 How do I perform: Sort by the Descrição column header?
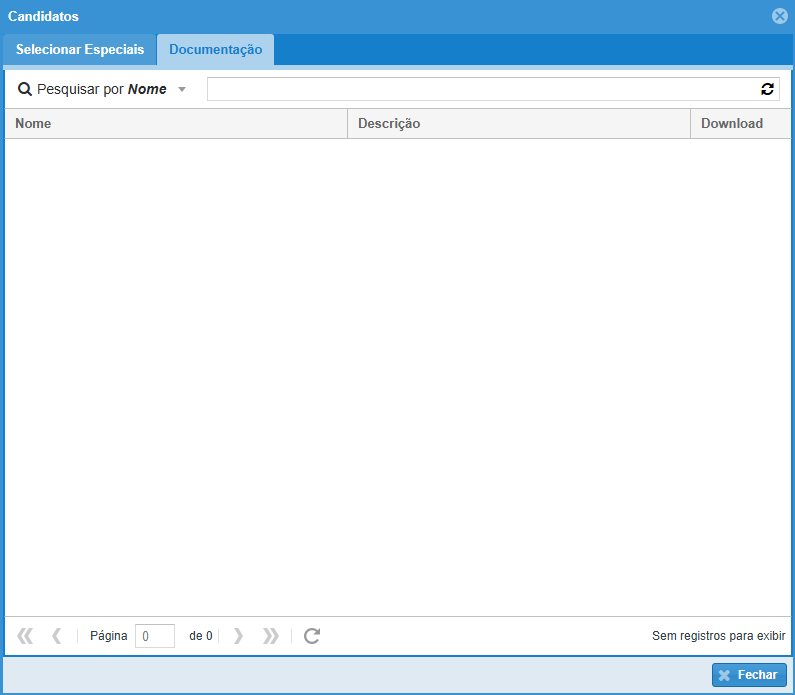point(518,124)
